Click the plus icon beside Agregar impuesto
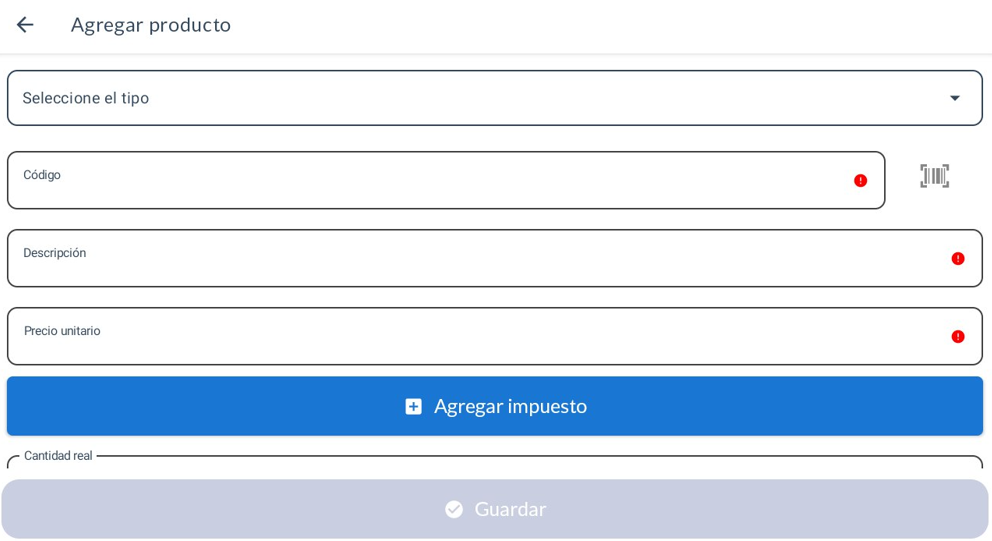The height and width of the screenshot is (541, 992). 413,406
